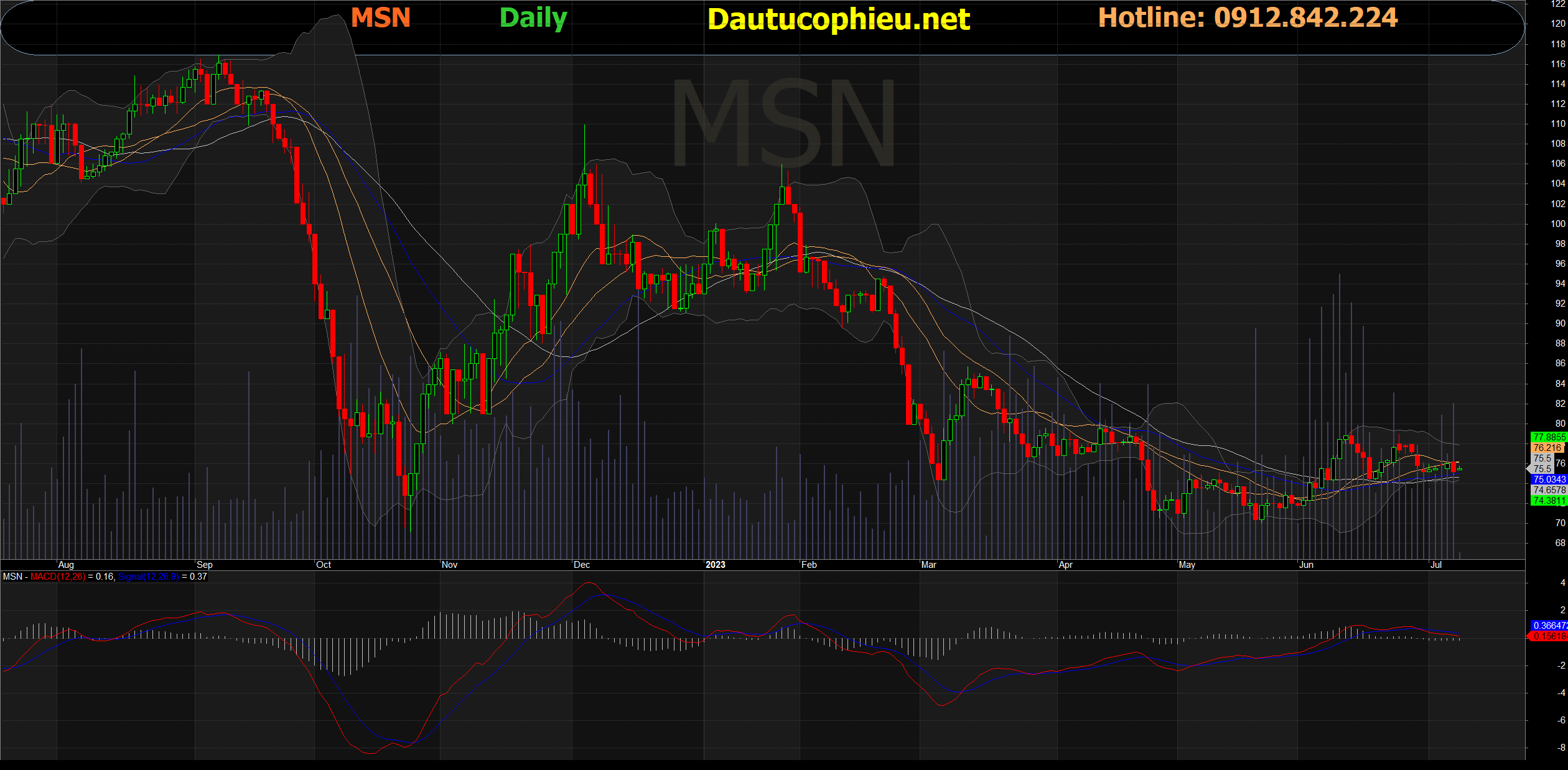The image size is (1568, 770).
Task: Click the green 74.3811 price tag
Action: (1549, 501)
